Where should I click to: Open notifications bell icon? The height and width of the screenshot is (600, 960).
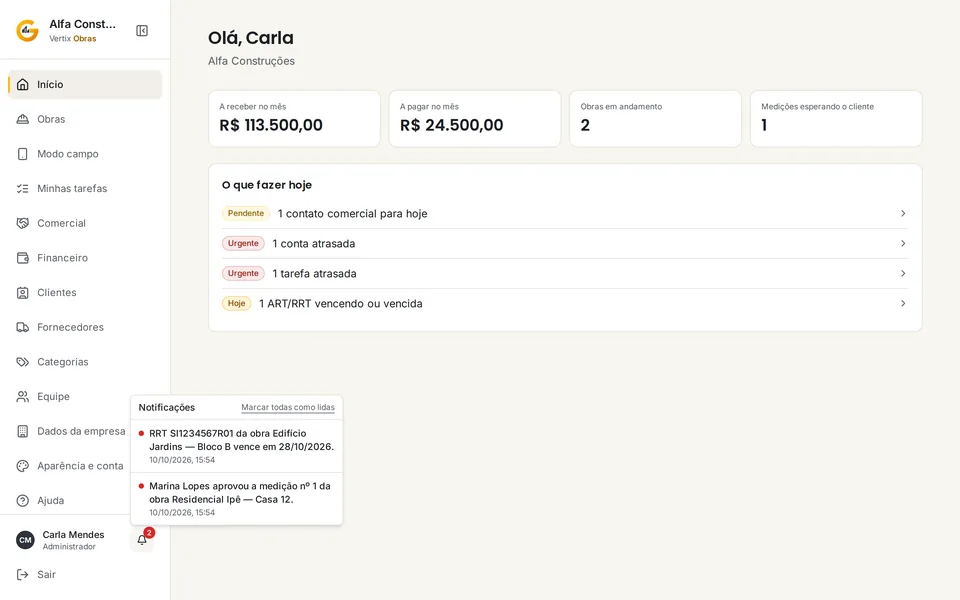142,540
